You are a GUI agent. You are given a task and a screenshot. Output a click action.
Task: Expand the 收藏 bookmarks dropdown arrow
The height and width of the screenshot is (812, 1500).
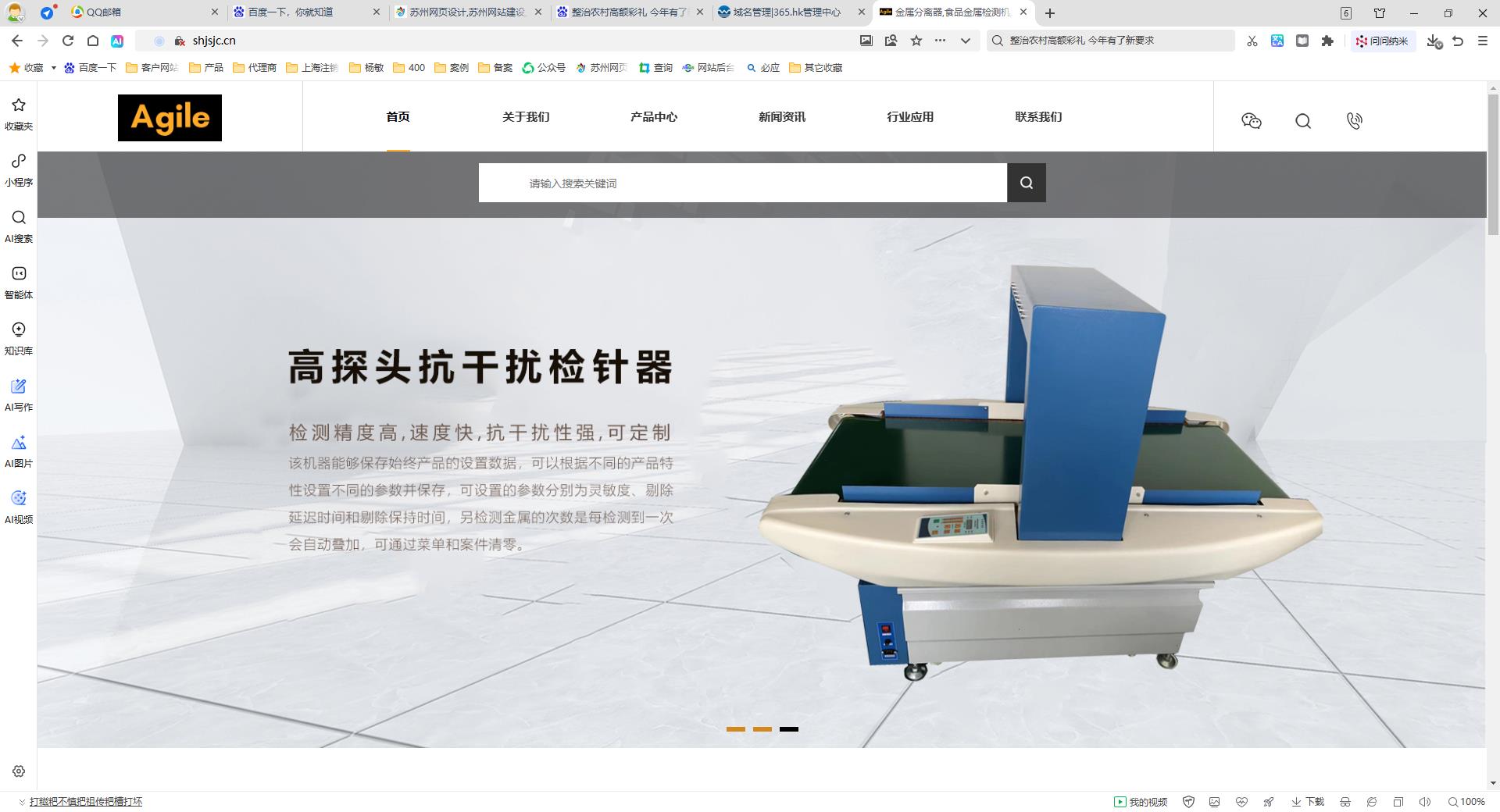[53, 68]
